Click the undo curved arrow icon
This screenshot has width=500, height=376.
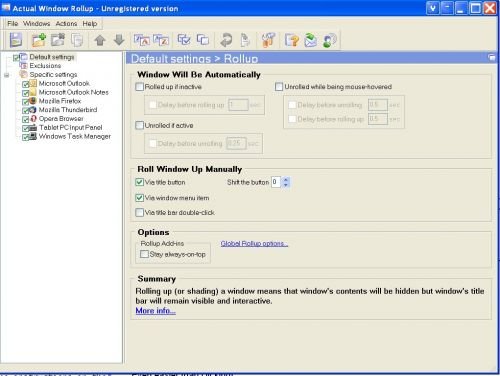[226, 40]
